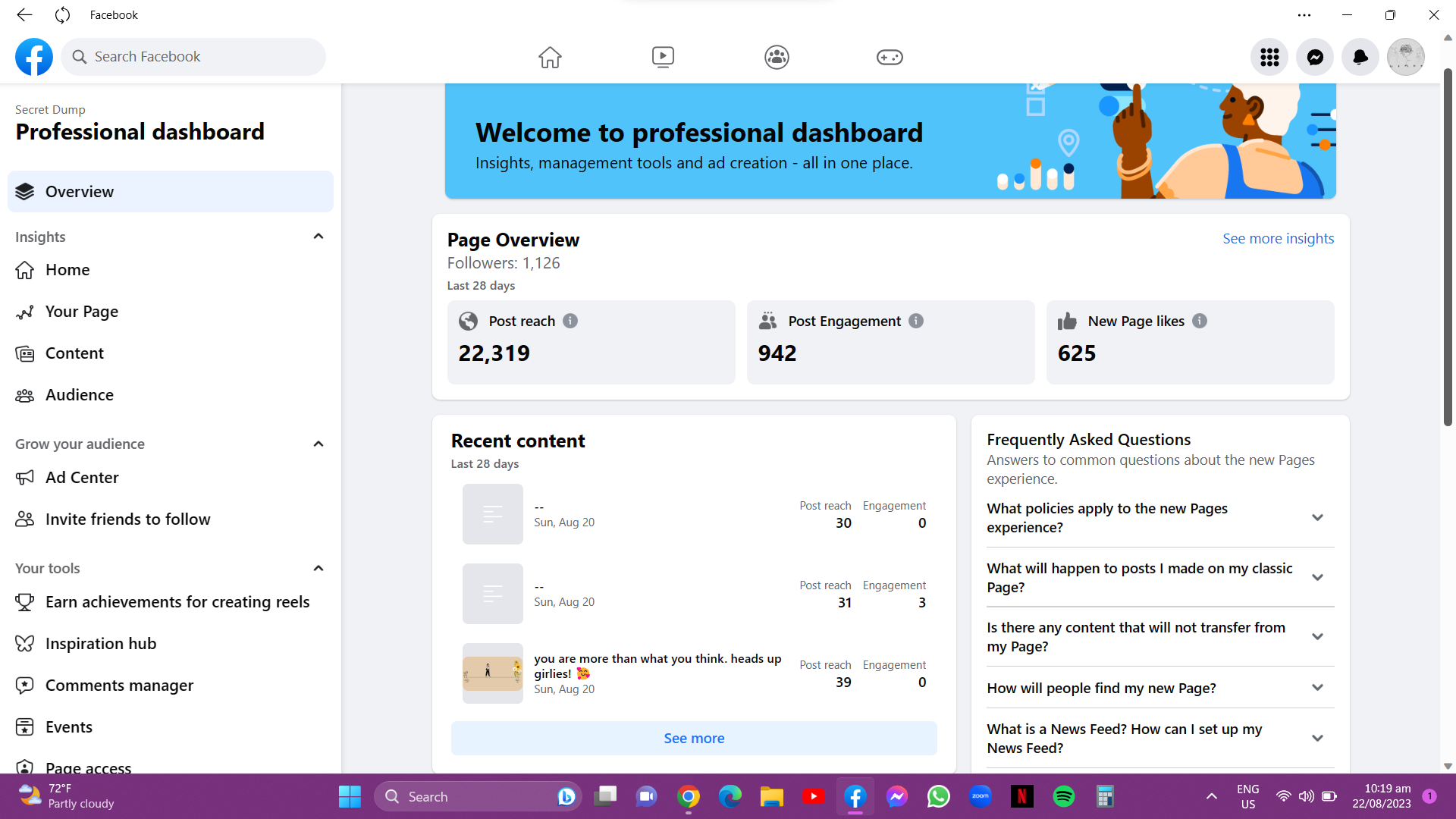This screenshot has width=1456, height=819.
Task: Open Zoom from the taskbar
Action: pos(981,796)
